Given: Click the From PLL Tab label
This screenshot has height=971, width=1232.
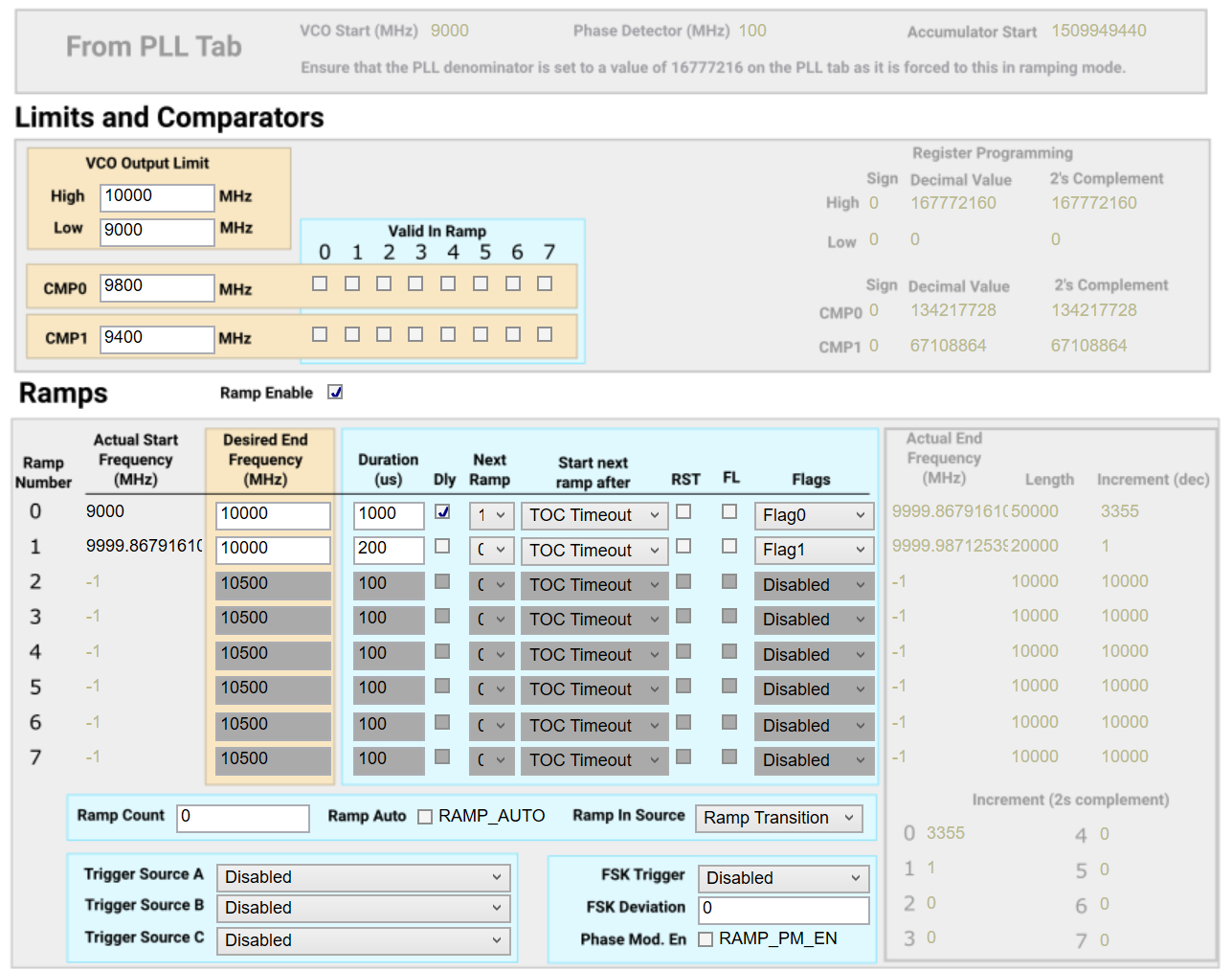Looking at the screenshot, I should 154,47.
